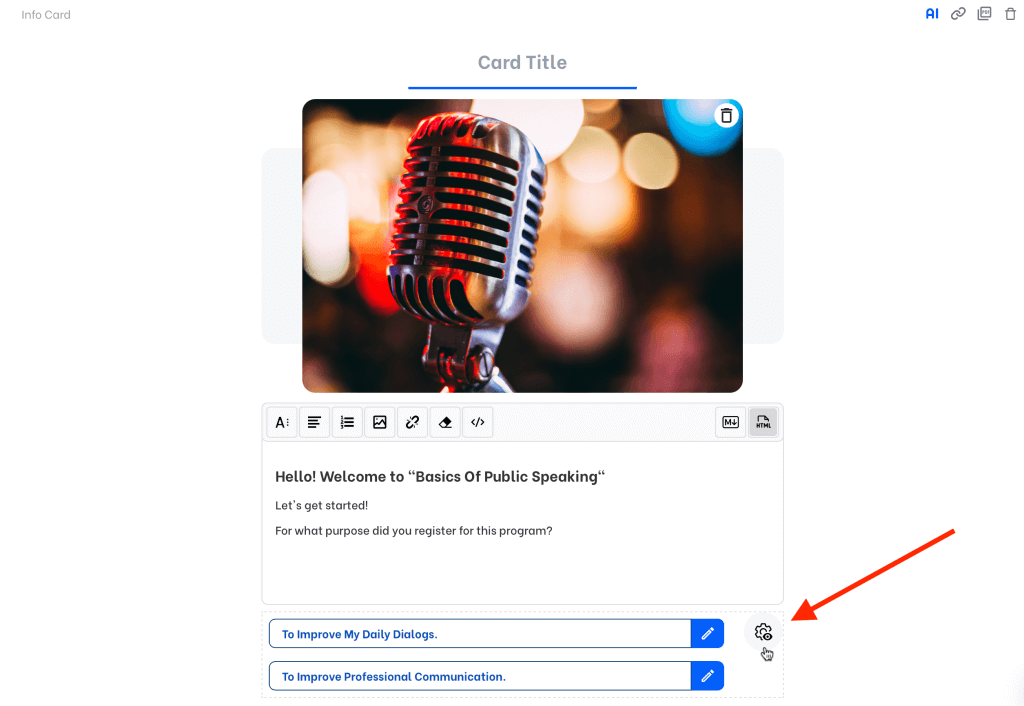Remove the microphone image using its trash icon
The height and width of the screenshot is (706, 1024).
click(x=726, y=116)
